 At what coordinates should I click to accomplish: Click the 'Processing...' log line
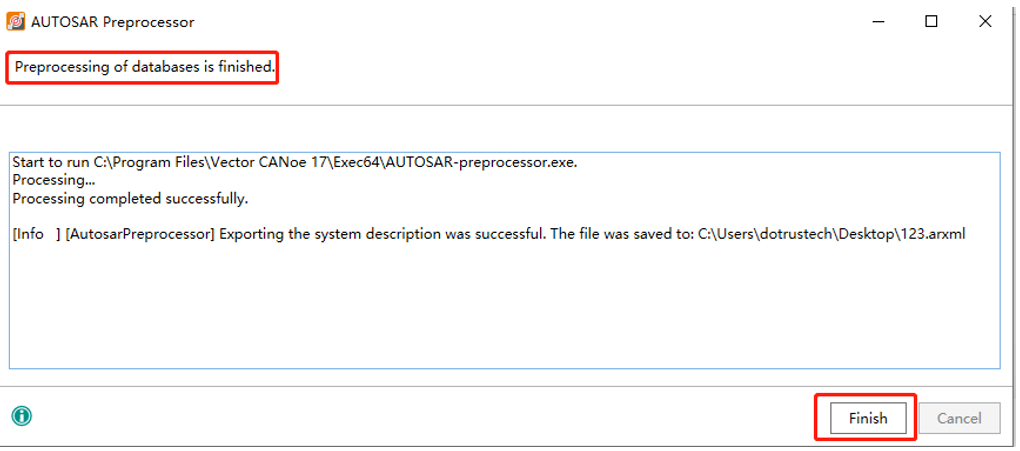coord(49,180)
